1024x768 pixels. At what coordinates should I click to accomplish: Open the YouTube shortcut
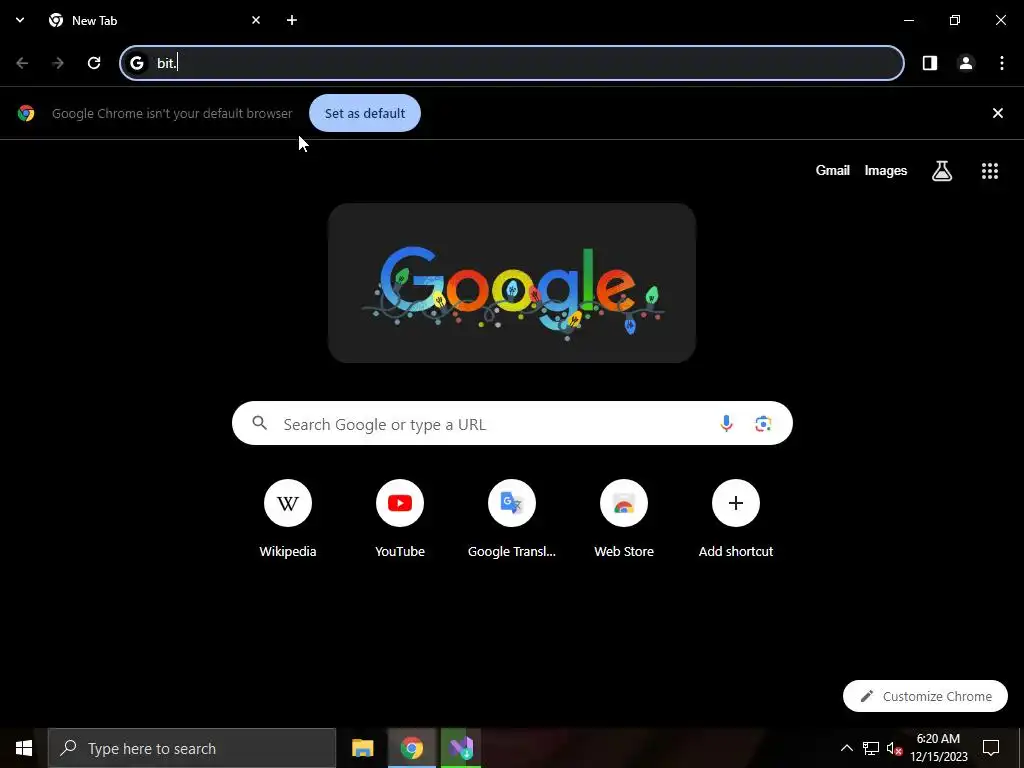click(x=400, y=519)
